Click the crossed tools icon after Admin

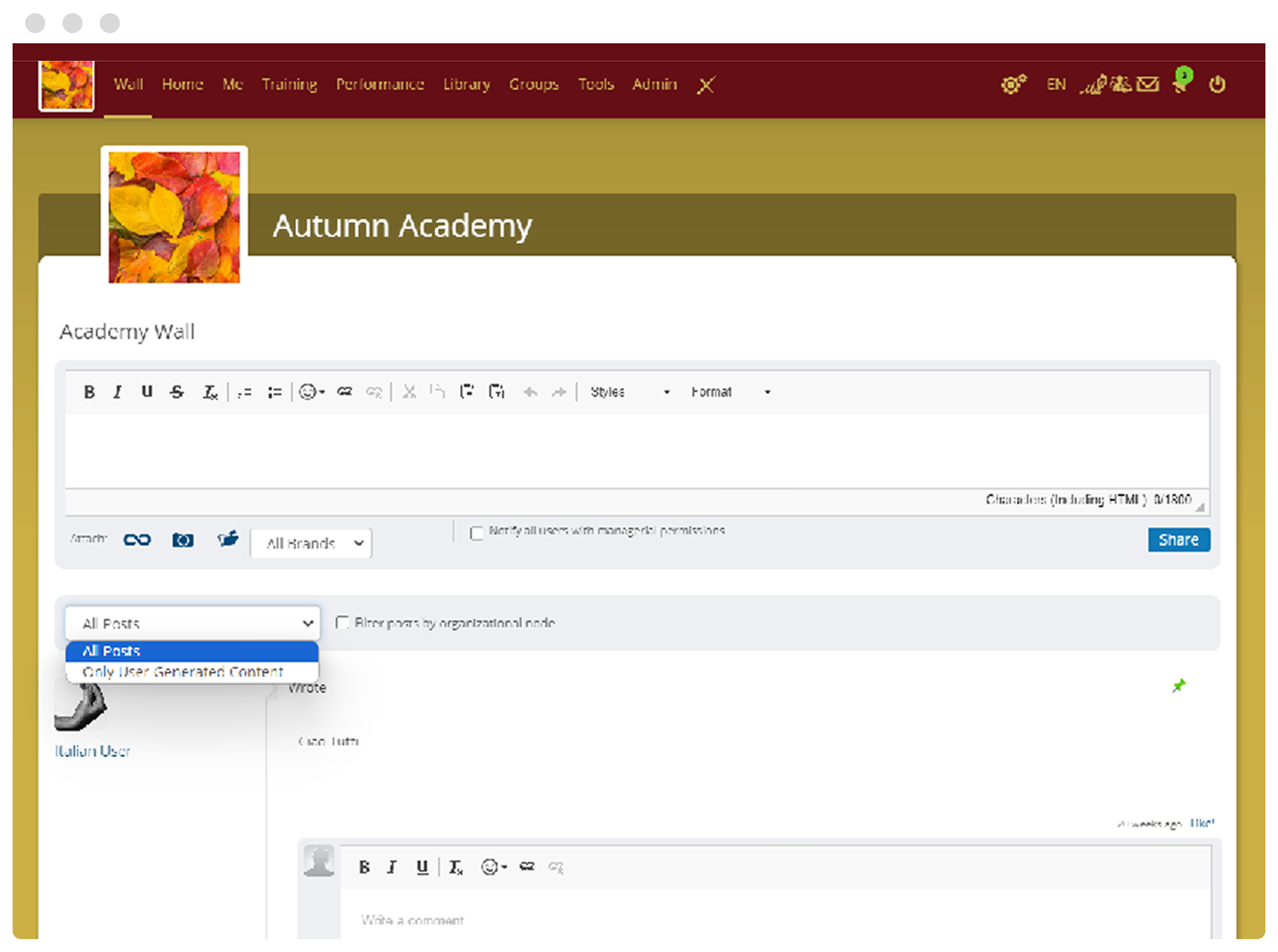coord(706,85)
